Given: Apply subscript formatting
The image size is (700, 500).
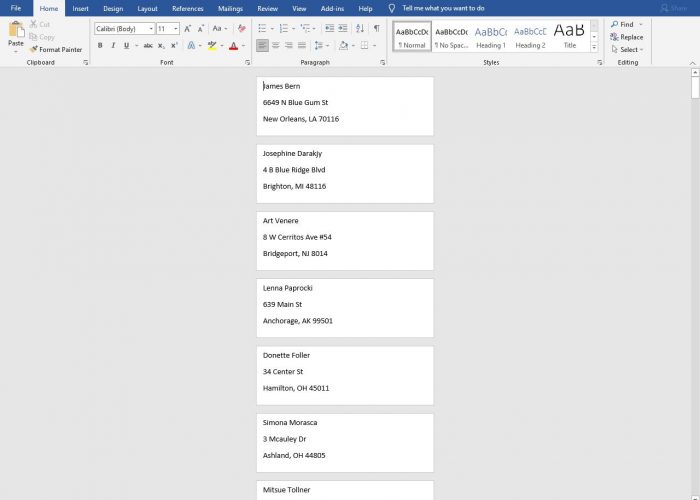Looking at the screenshot, I should (161, 46).
